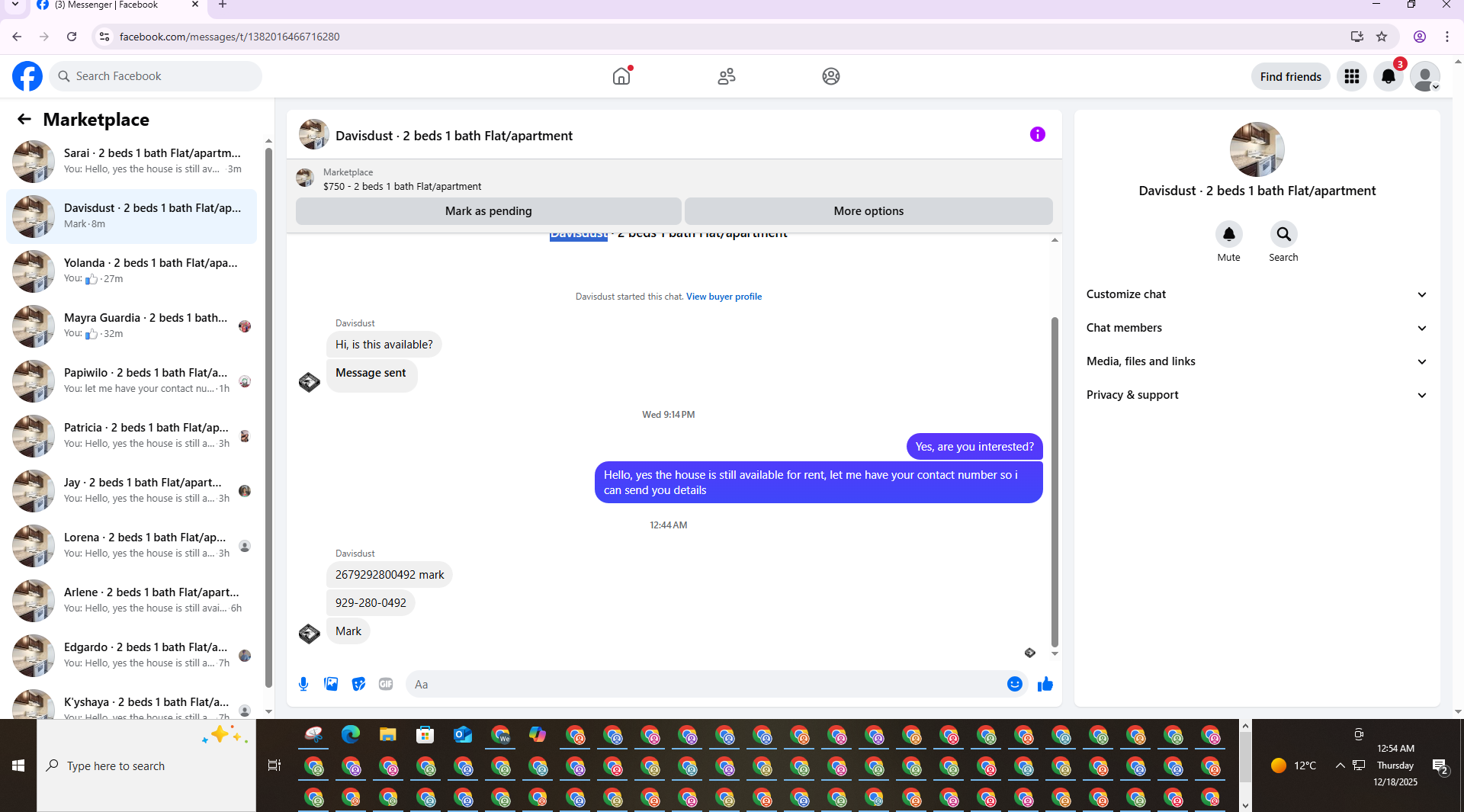Expand Chat members section

pyautogui.click(x=1257, y=328)
